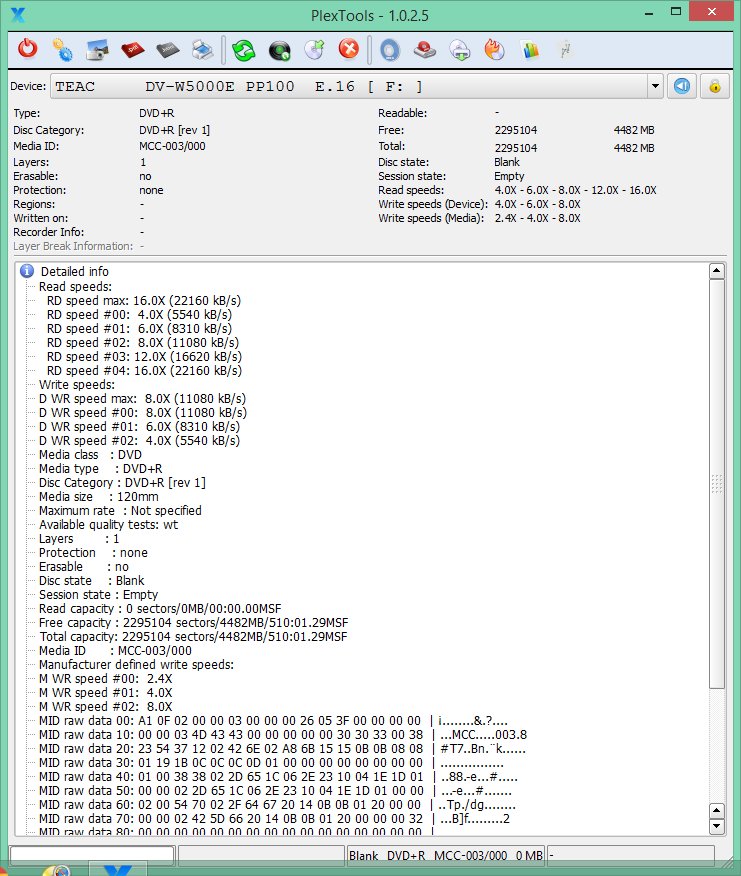This screenshot has height=876, width=741.
Task: Click the grayed-out pencil toolbar icon
Action: click(x=566, y=50)
